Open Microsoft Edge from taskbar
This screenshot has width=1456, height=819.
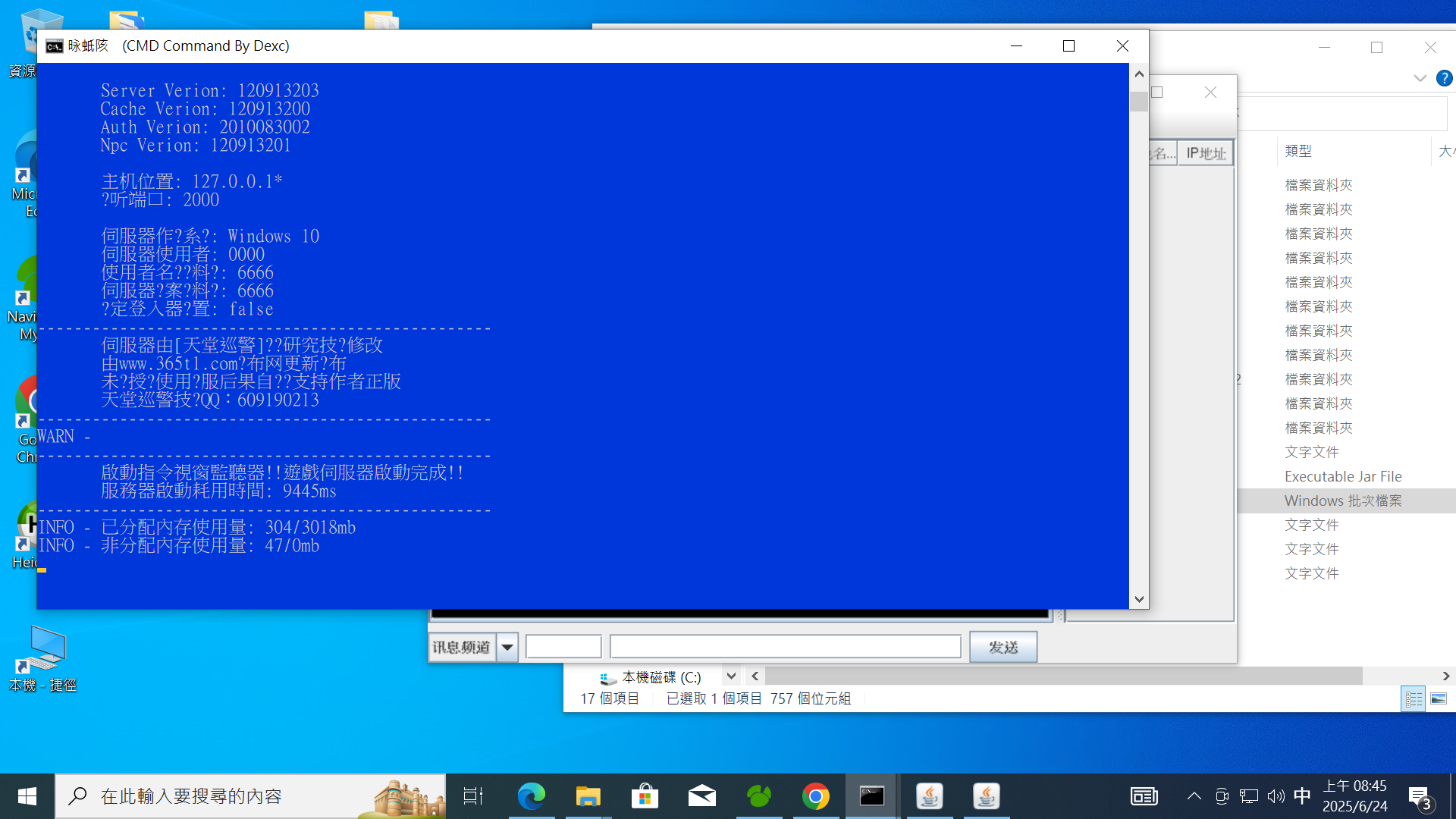pyautogui.click(x=531, y=796)
